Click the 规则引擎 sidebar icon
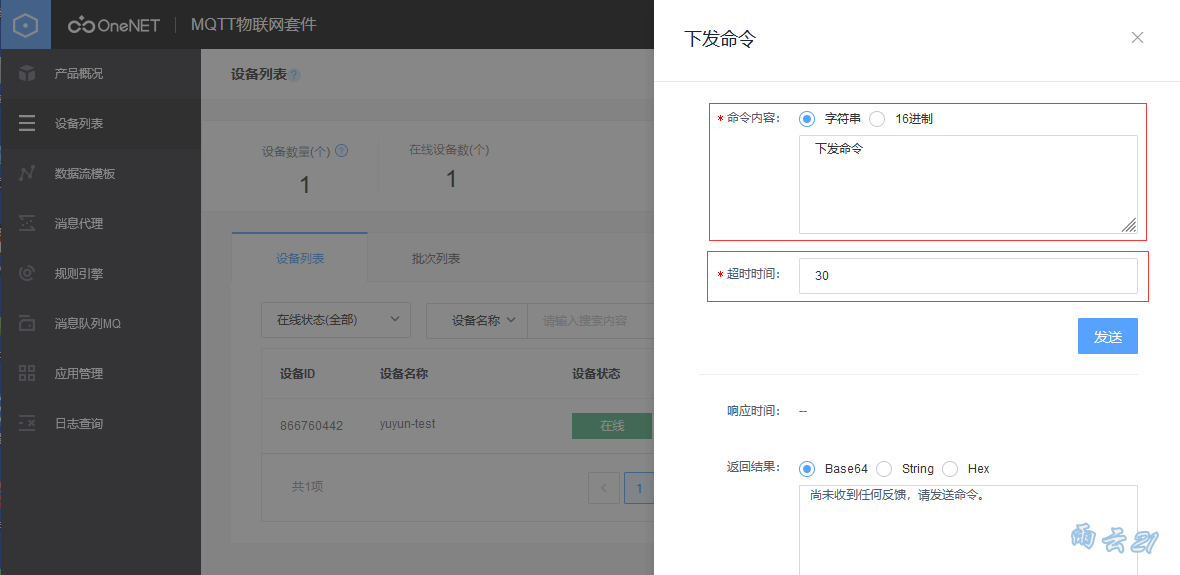 coord(27,273)
